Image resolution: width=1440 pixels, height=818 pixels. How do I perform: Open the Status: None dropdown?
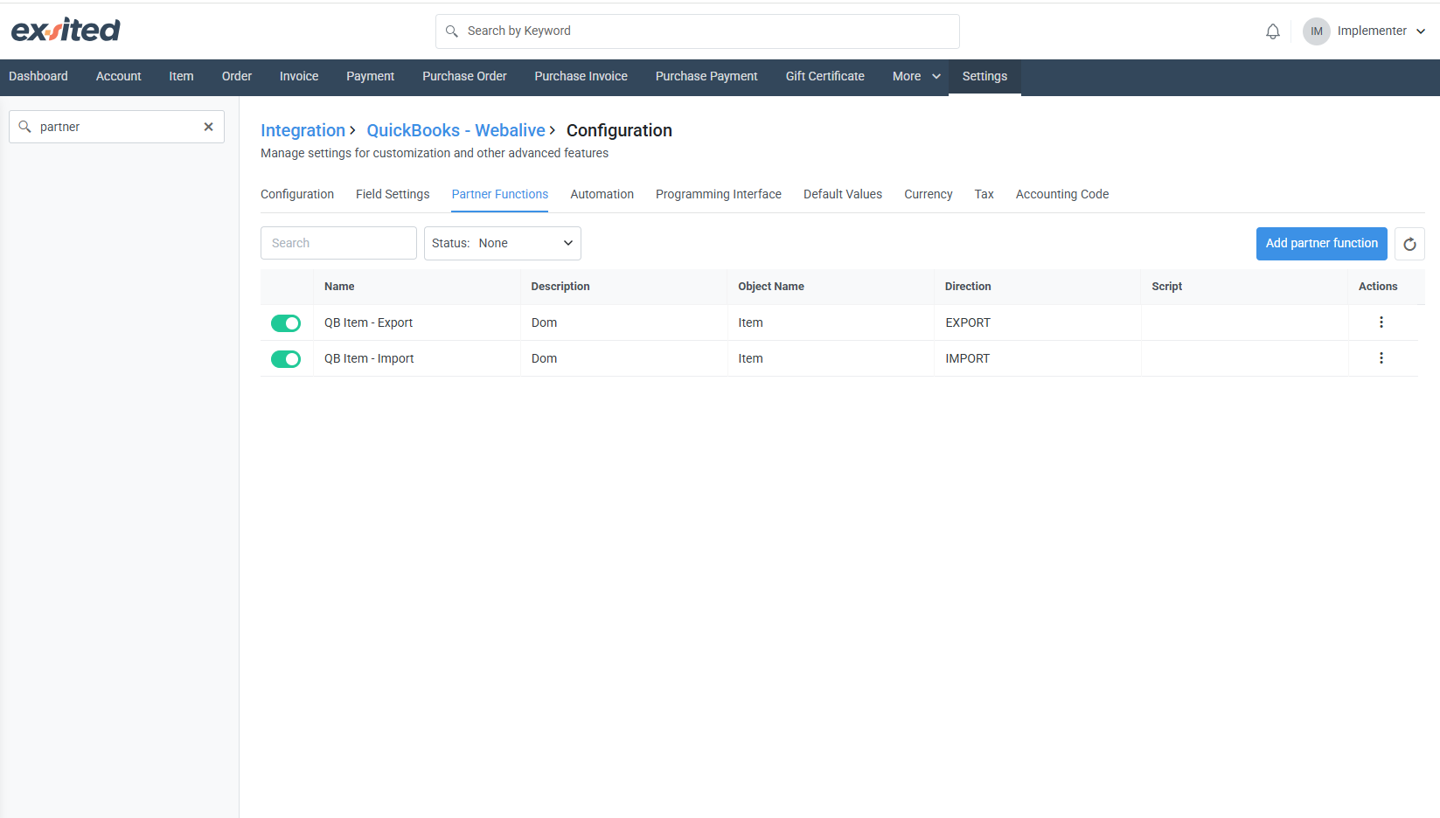pyautogui.click(x=502, y=243)
